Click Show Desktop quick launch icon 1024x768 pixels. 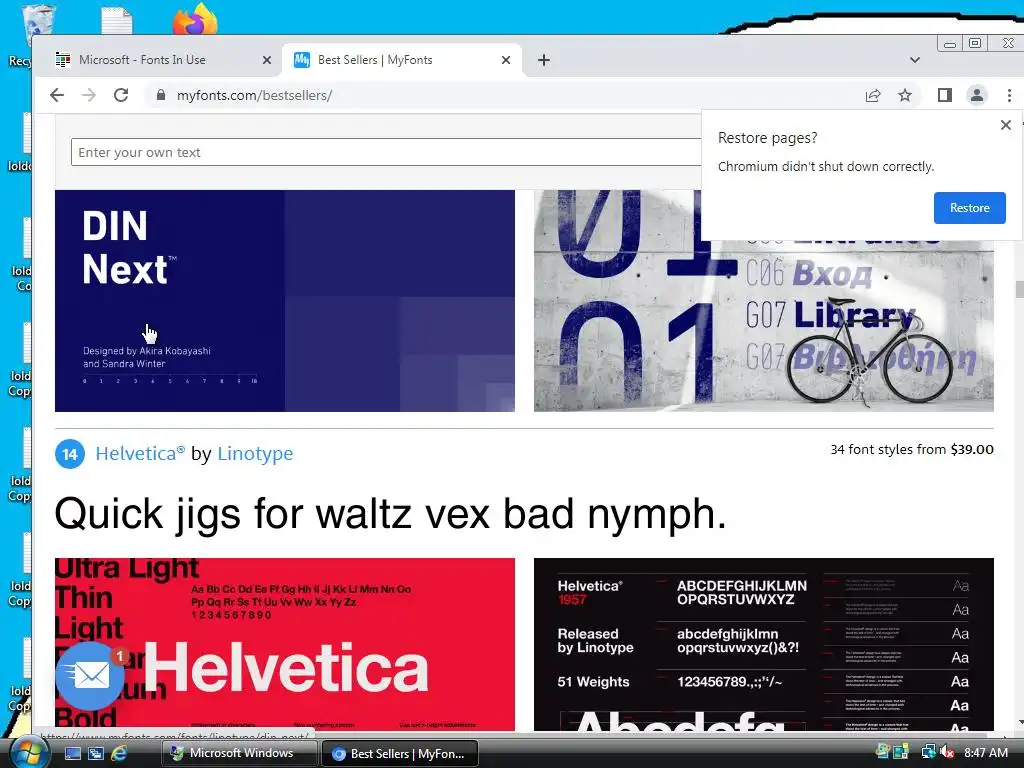pyautogui.click(x=72, y=753)
